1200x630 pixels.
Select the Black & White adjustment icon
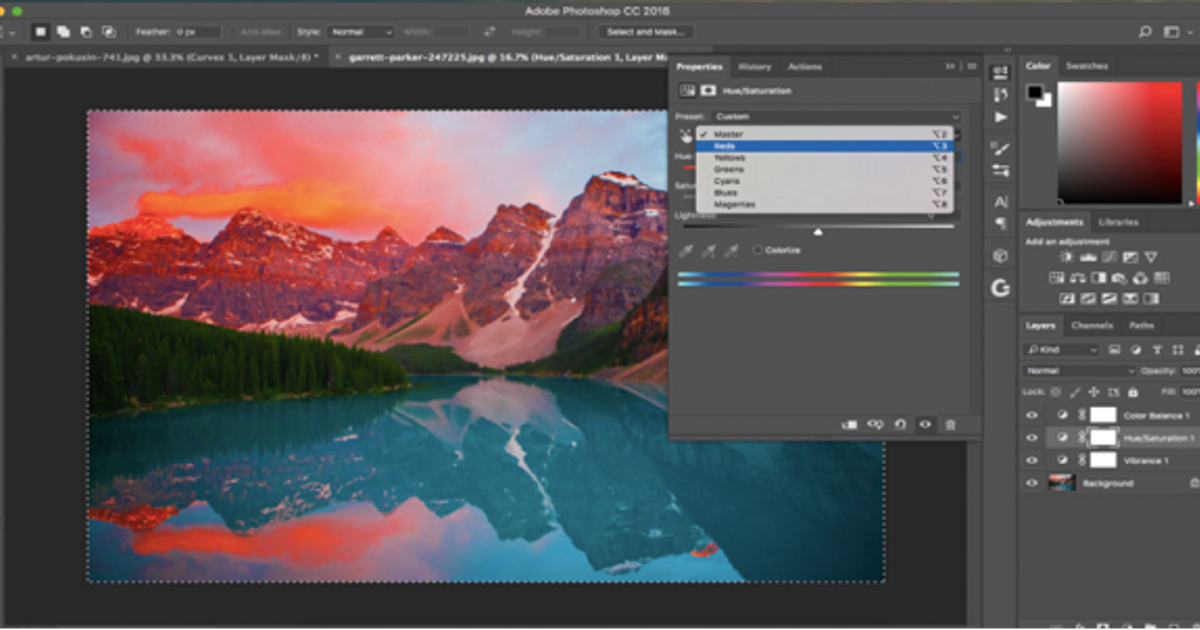tap(1099, 278)
